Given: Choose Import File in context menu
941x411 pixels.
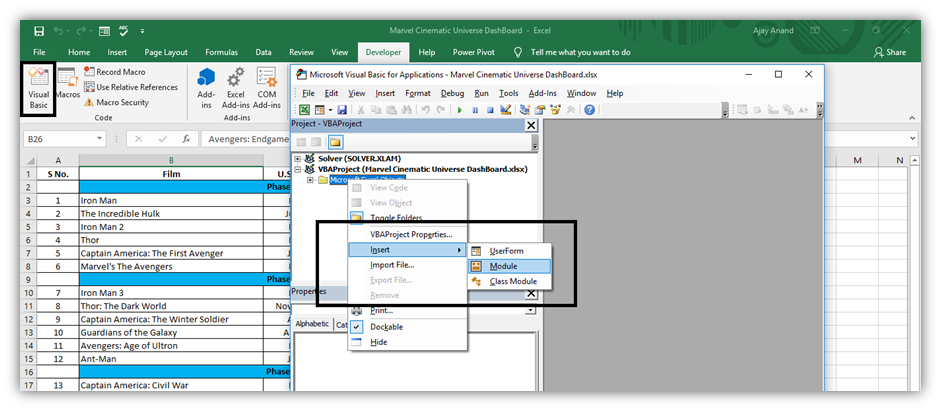Looking at the screenshot, I should pyautogui.click(x=407, y=265).
